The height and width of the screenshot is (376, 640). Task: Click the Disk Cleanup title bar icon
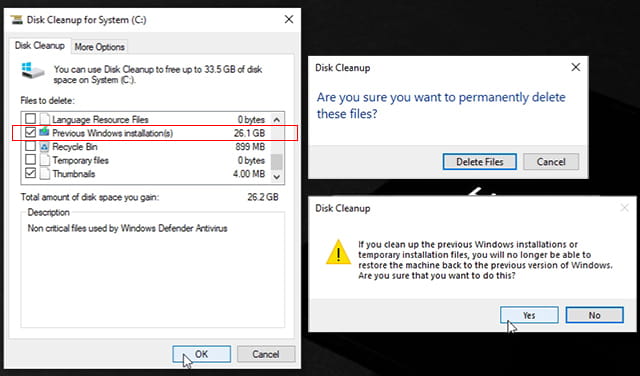16,20
